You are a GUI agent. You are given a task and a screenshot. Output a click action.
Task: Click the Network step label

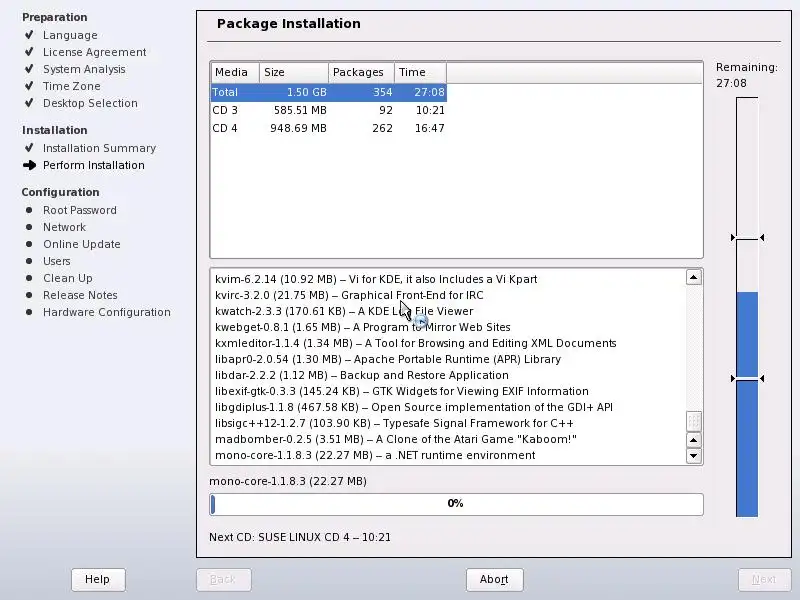(x=64, y=227)
